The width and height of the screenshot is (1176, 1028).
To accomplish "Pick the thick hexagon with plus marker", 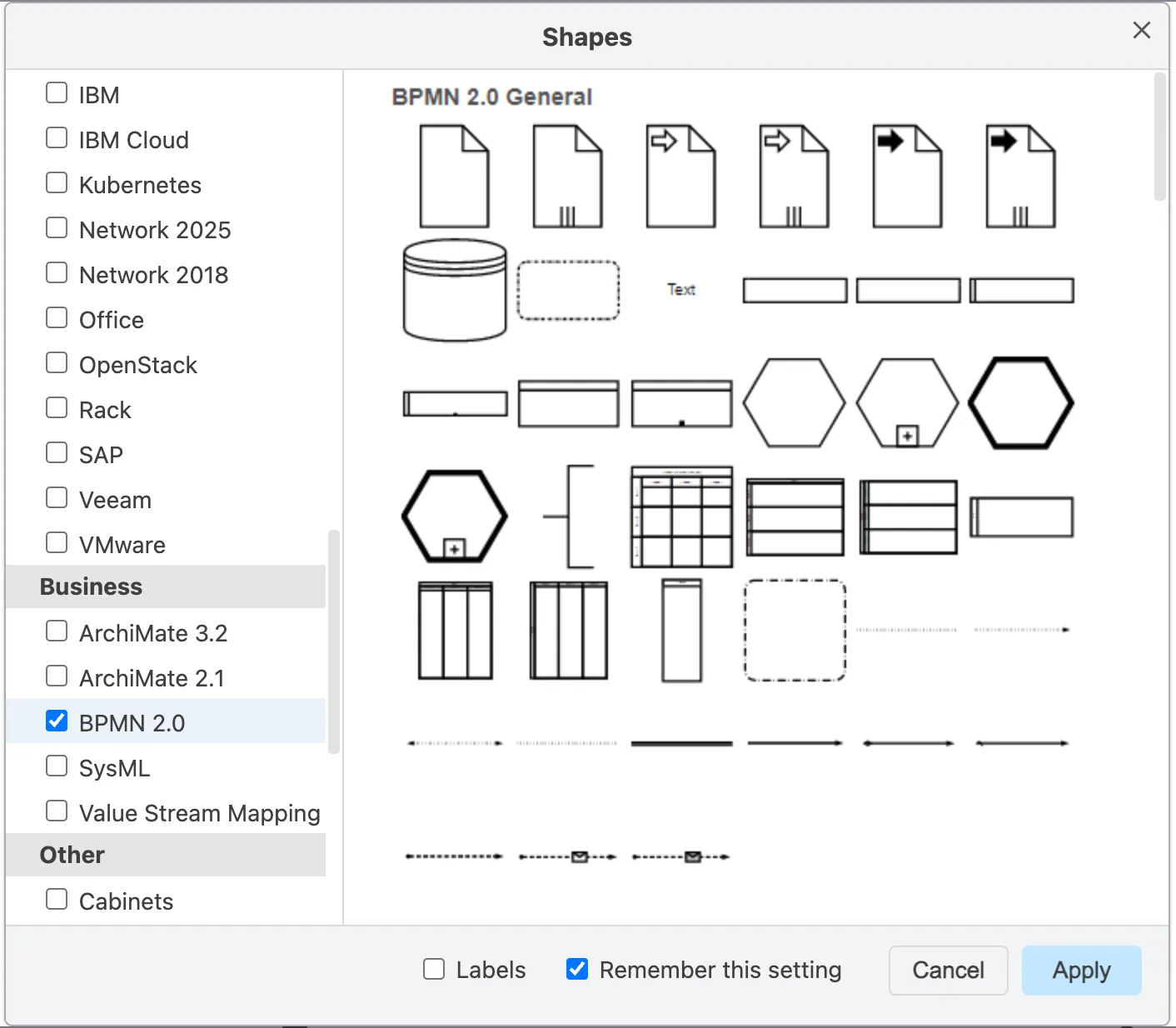I will [455, 516].
